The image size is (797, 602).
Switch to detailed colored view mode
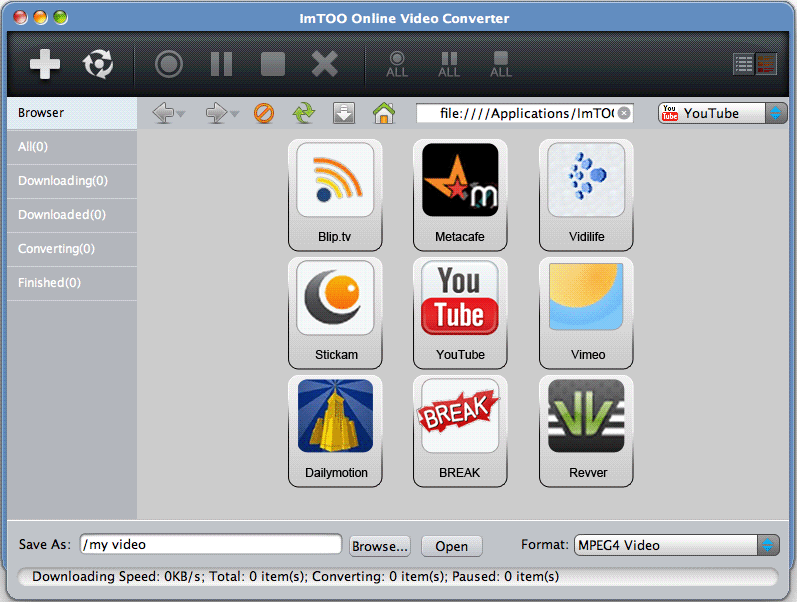pos(766,65)
